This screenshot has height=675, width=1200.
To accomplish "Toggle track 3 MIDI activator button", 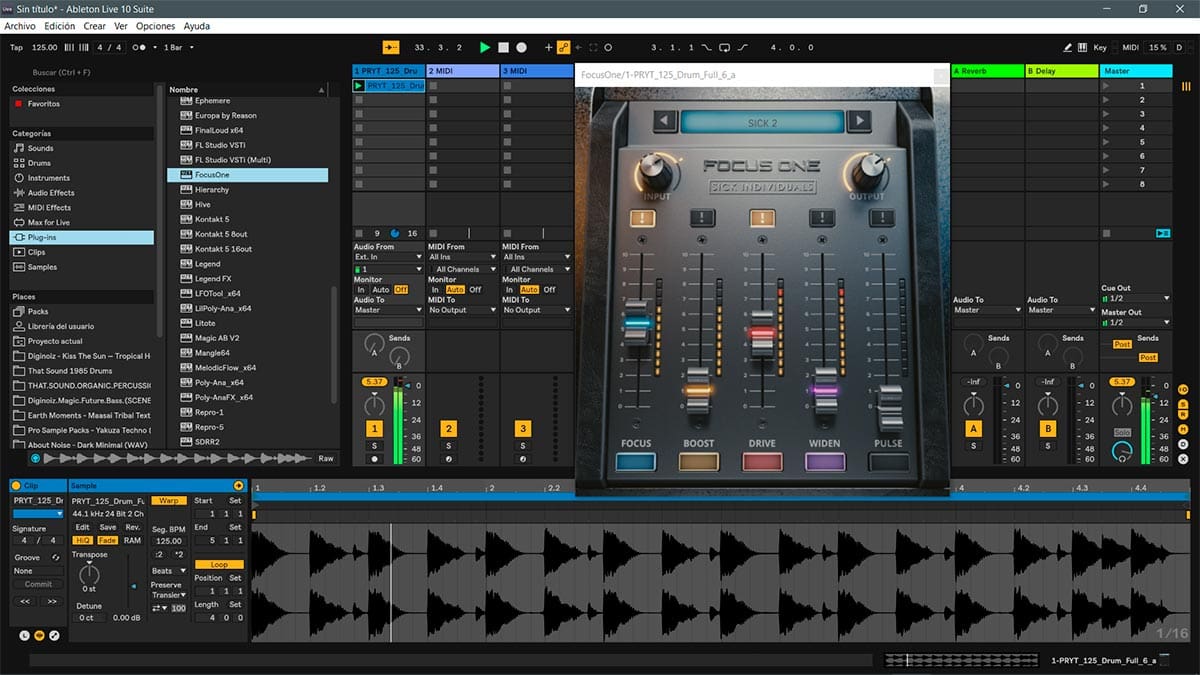I will 522,428.
